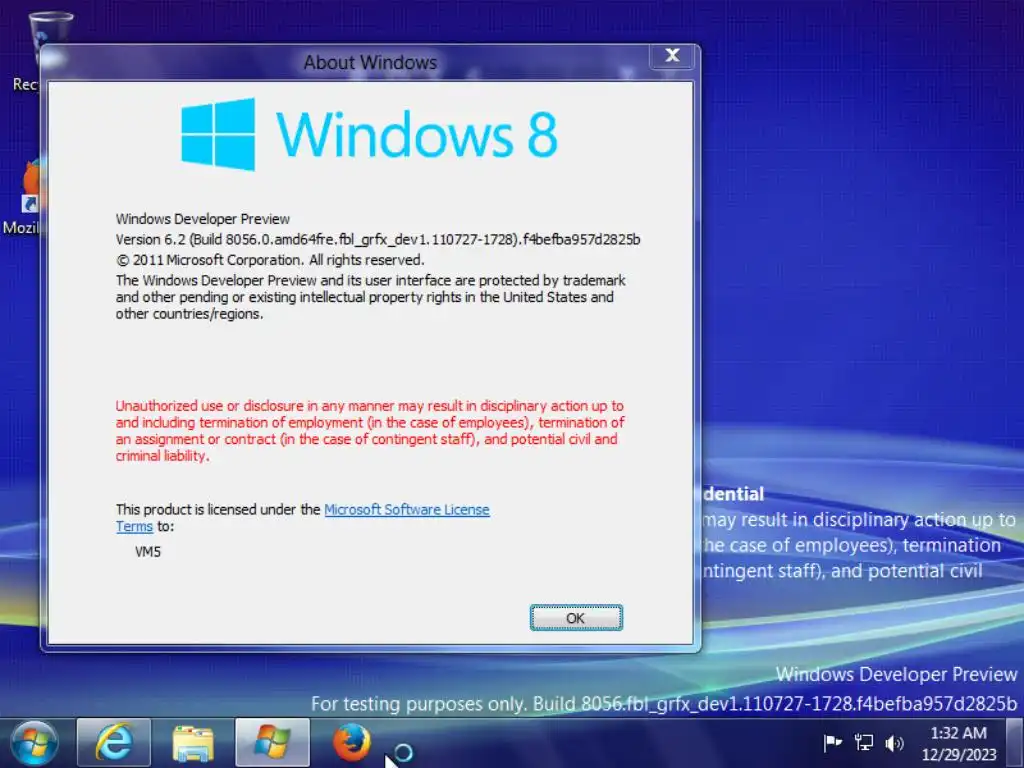Click the About Windows title bar text
This screenshot has height=768, width=1024.
click(x=370, y=63)
